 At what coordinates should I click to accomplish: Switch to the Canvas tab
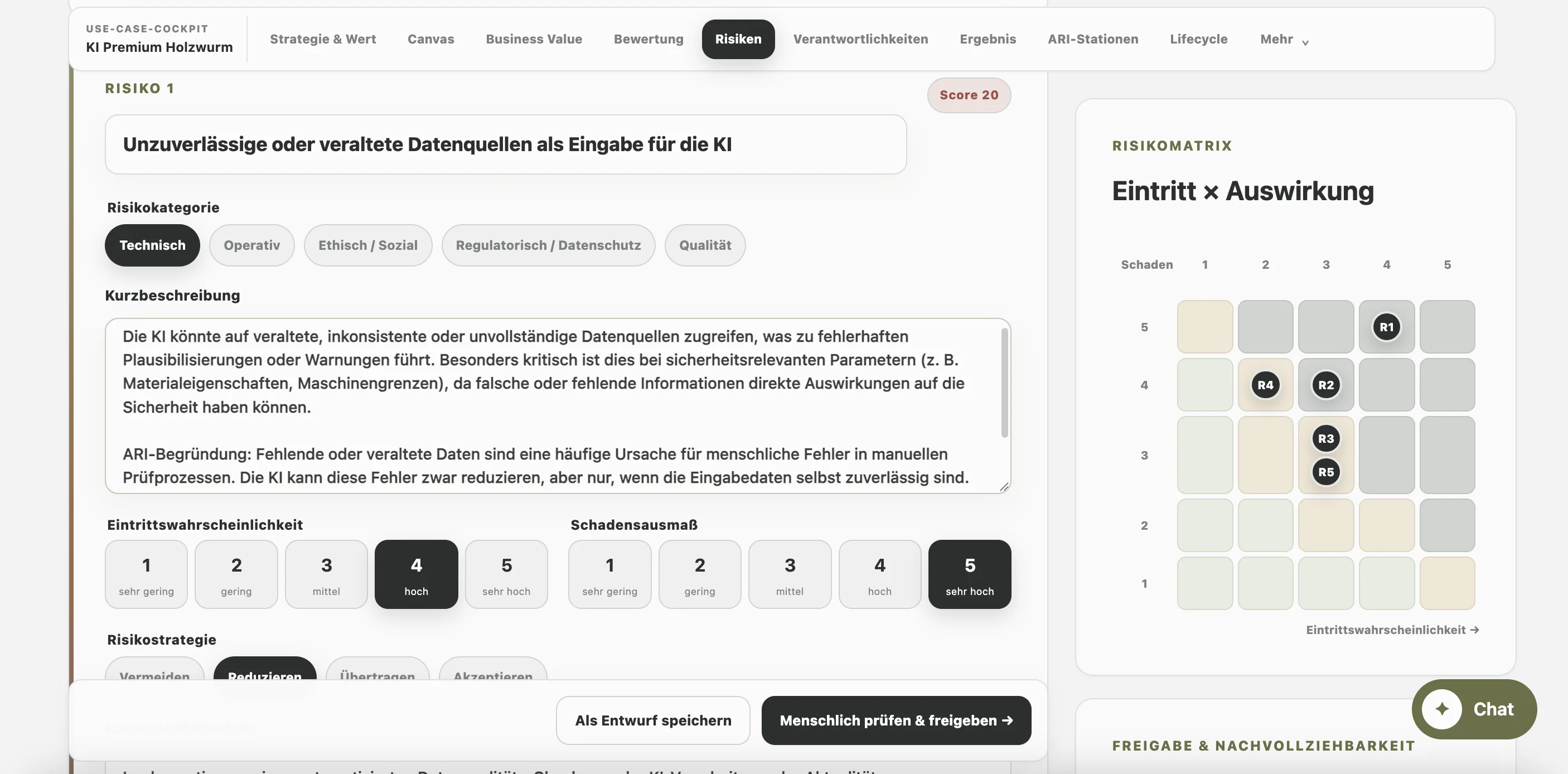(430, 39)
